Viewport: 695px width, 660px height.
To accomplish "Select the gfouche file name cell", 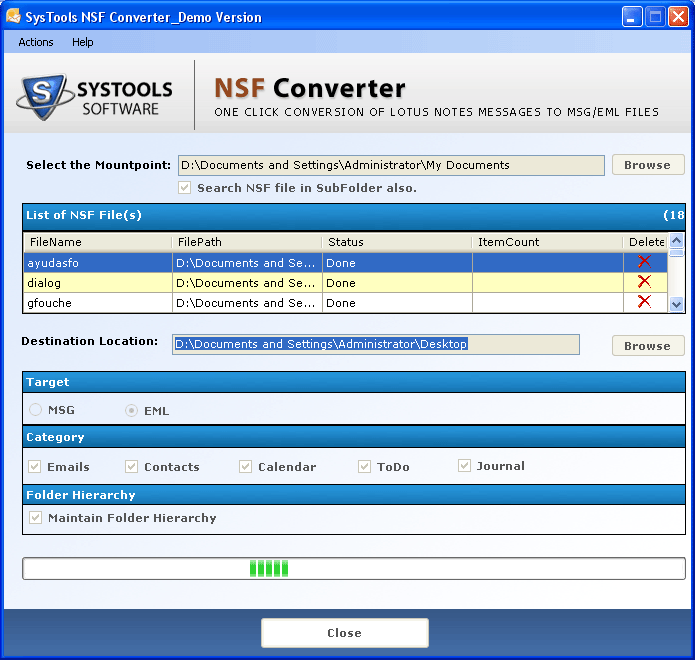I will [x=98, y=303].
